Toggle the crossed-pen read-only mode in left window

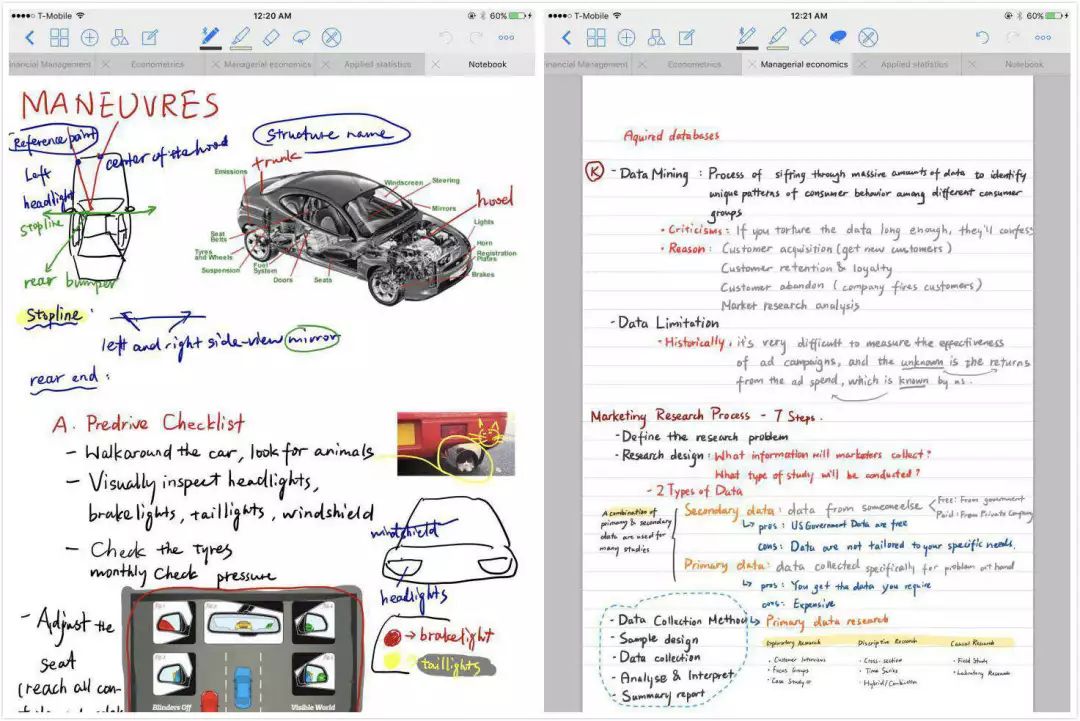pos(332,38)
